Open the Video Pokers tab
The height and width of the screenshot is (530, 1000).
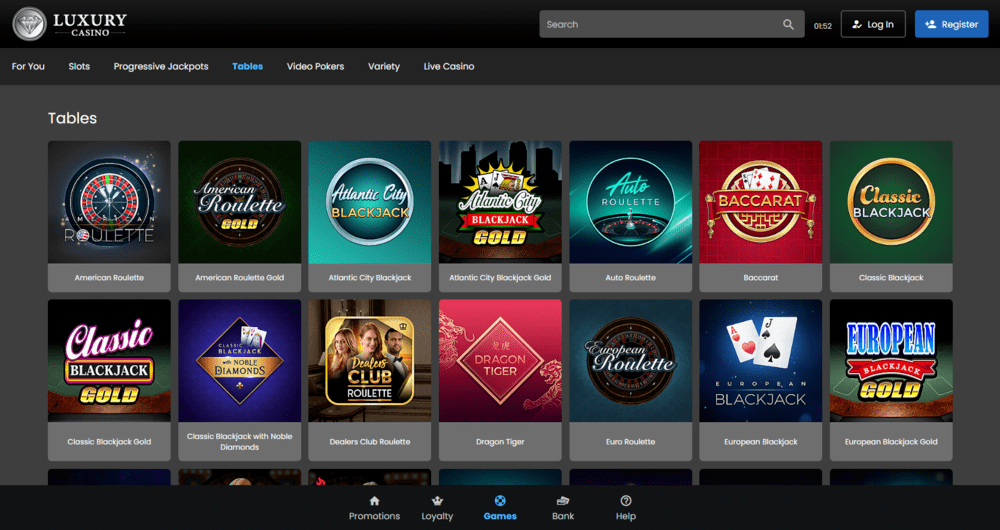(315, 66)
